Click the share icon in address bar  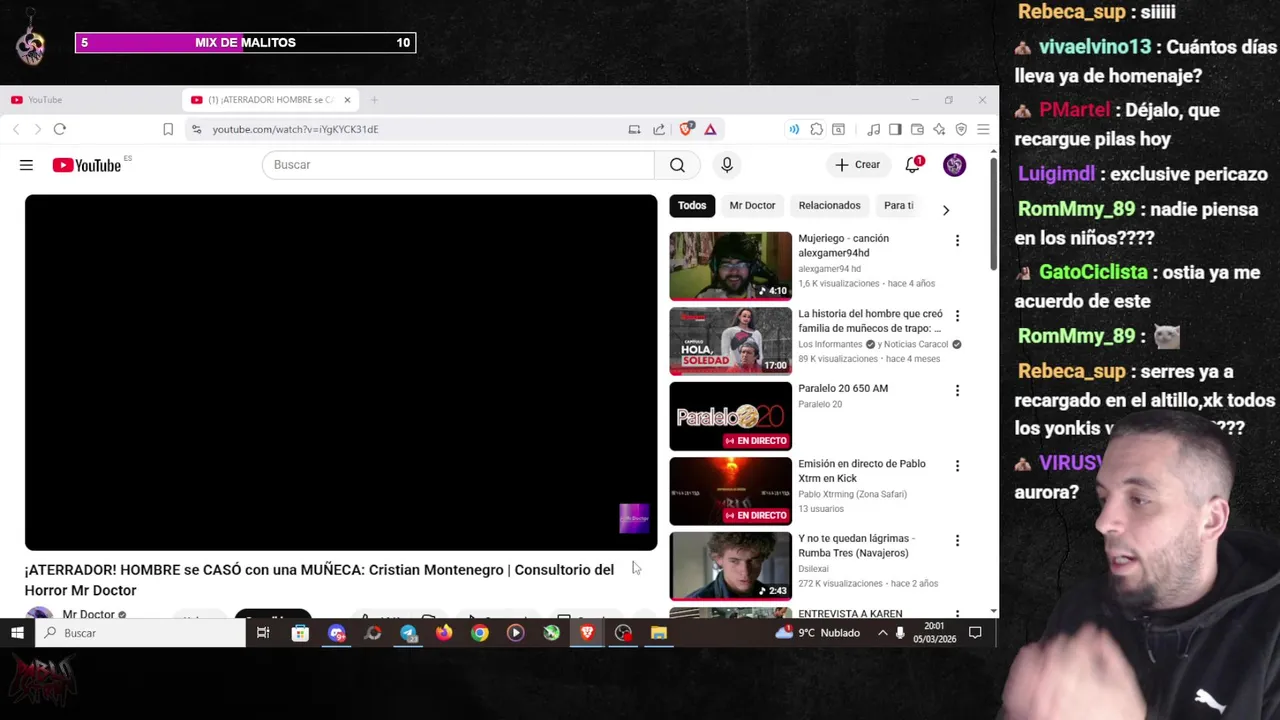click(659, 129)
